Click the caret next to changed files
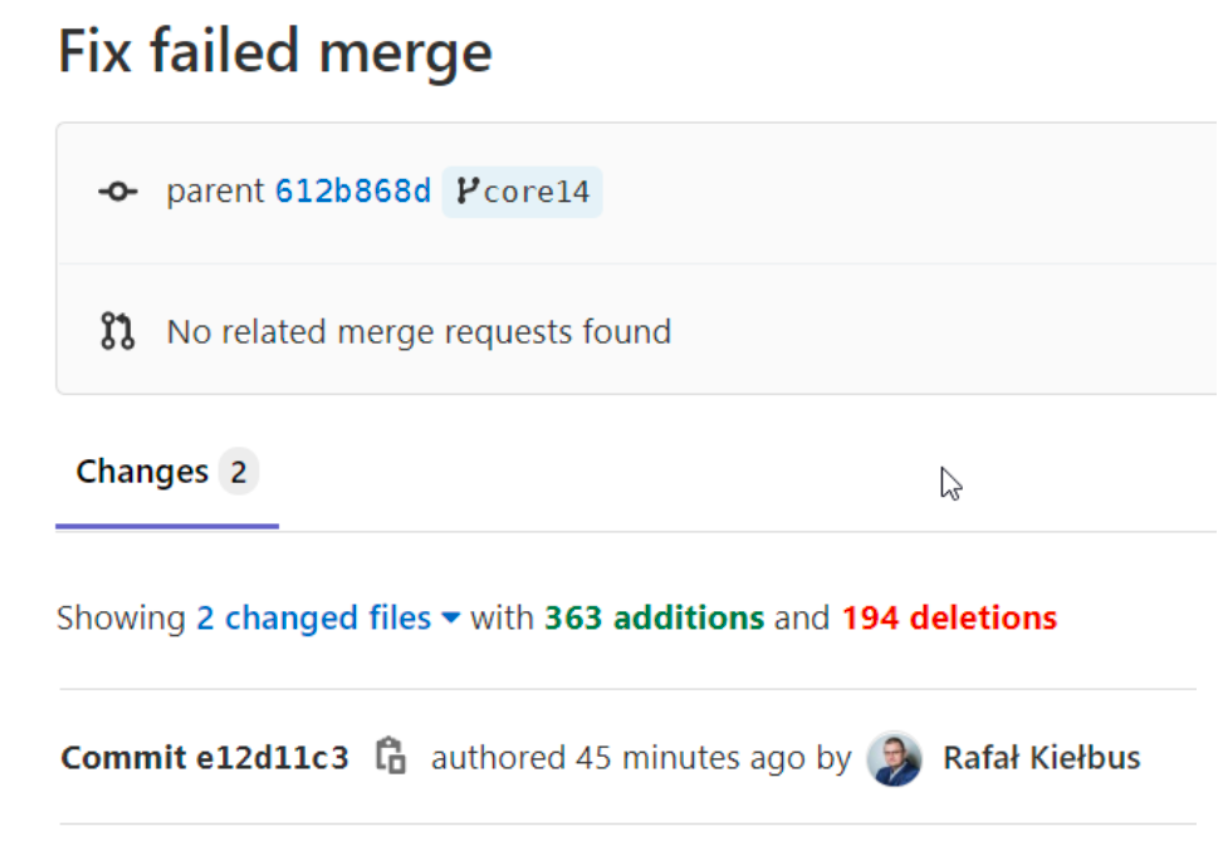 tap(451, 619)
